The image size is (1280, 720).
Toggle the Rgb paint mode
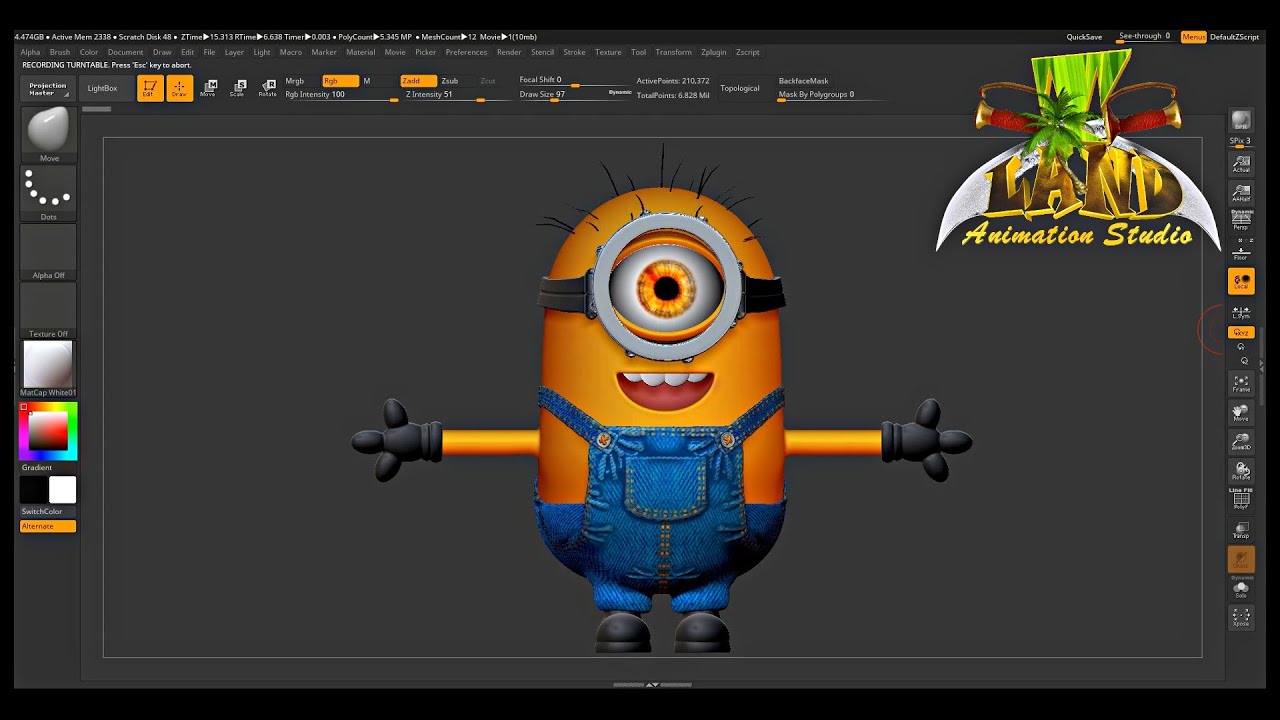(x=340, y=81)
